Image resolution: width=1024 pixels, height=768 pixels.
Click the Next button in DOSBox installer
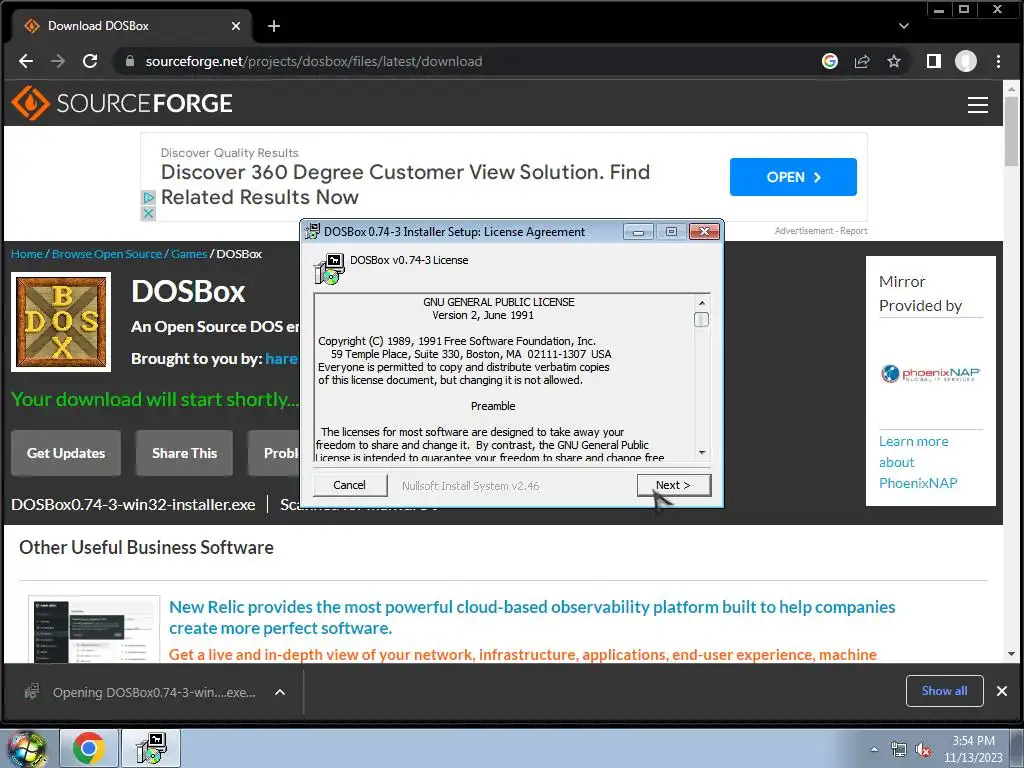pos(673,485)
